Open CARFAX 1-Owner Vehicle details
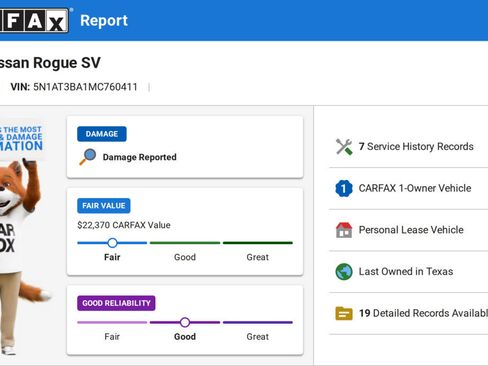 tap(408, 188)
